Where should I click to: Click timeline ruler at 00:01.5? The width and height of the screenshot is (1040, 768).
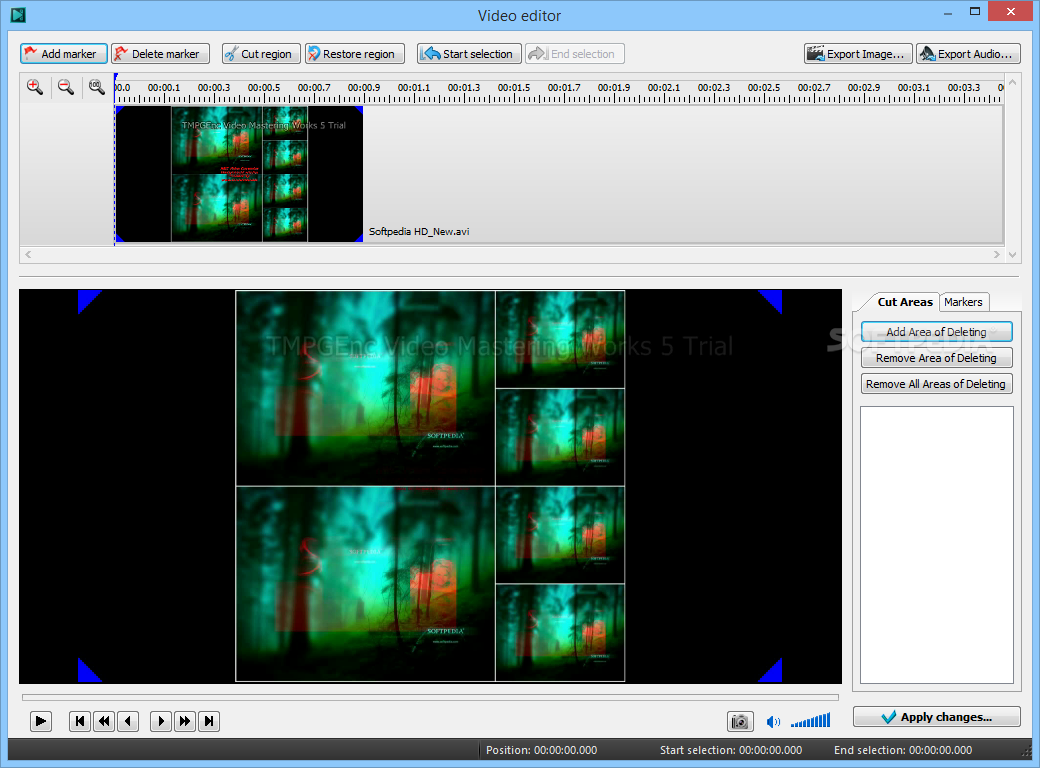point(514,88)
